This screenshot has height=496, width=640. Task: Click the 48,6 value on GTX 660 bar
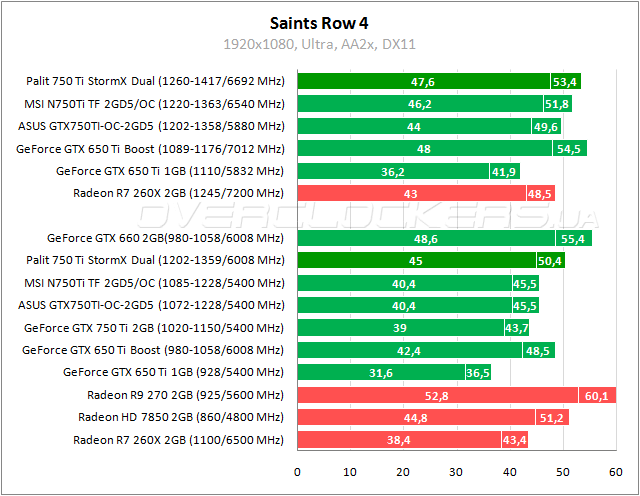(x=426, y=239)
